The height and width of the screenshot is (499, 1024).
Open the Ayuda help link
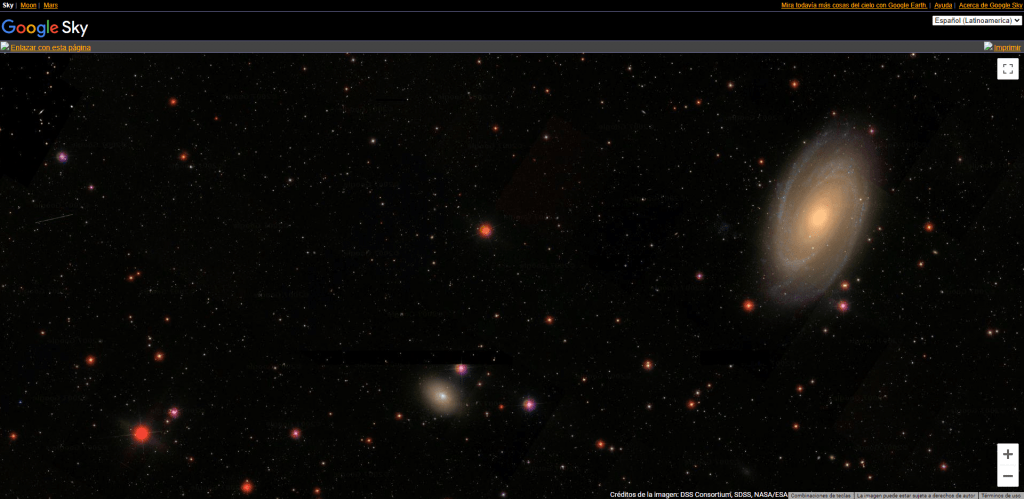(x=943, y=5)
